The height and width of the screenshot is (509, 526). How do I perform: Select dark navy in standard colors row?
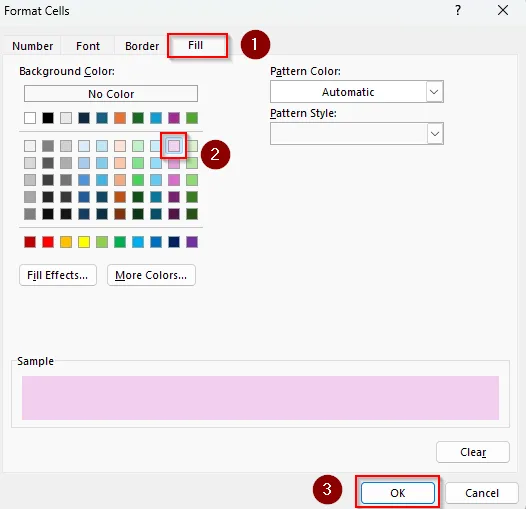click(x=174, y=242)
